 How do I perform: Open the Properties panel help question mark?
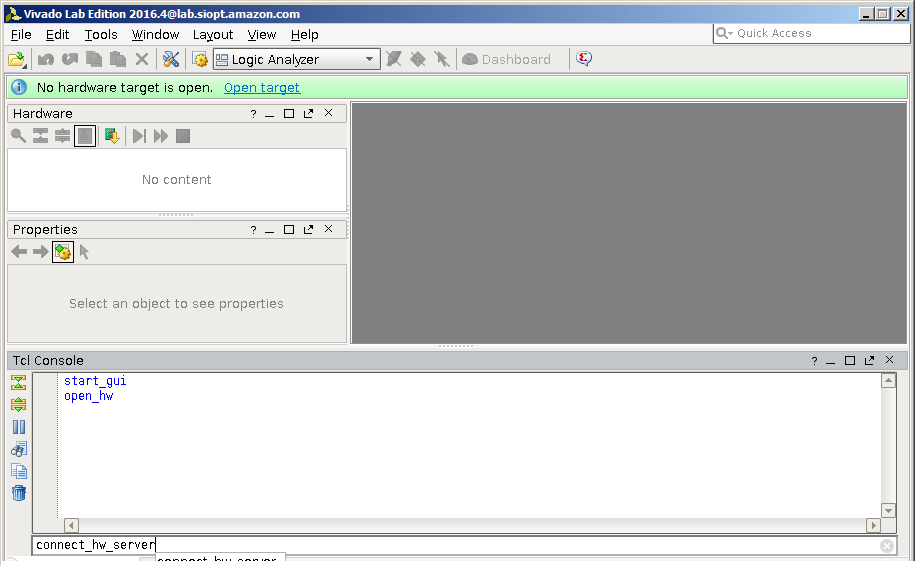(x=253, y=230)
